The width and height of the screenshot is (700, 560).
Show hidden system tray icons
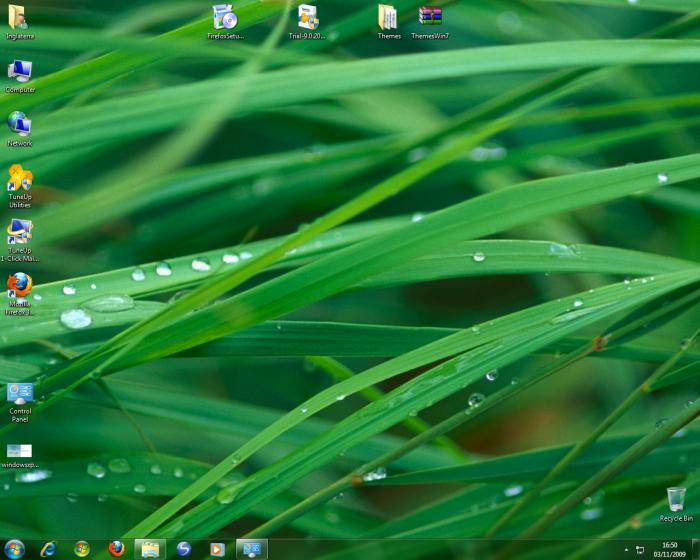pos(627,549)
